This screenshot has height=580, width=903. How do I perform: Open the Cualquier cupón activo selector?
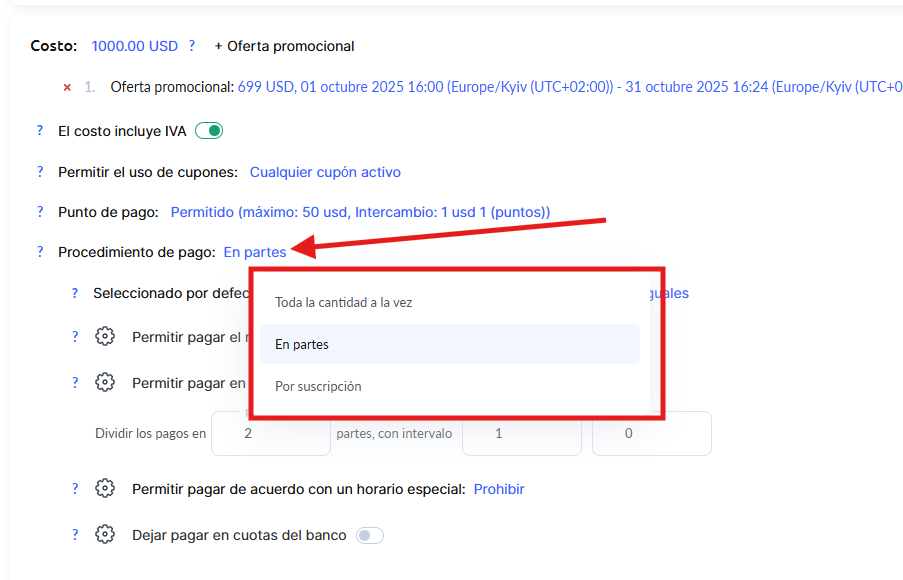325,172
